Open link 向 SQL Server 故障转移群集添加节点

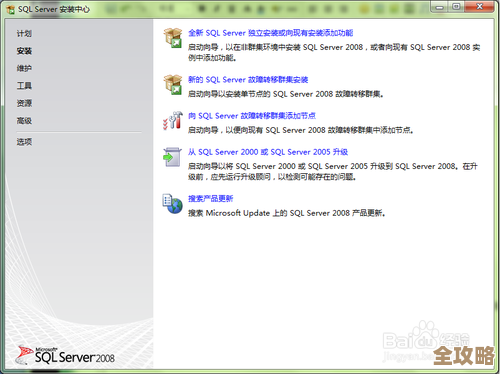[x=252, y=115]
